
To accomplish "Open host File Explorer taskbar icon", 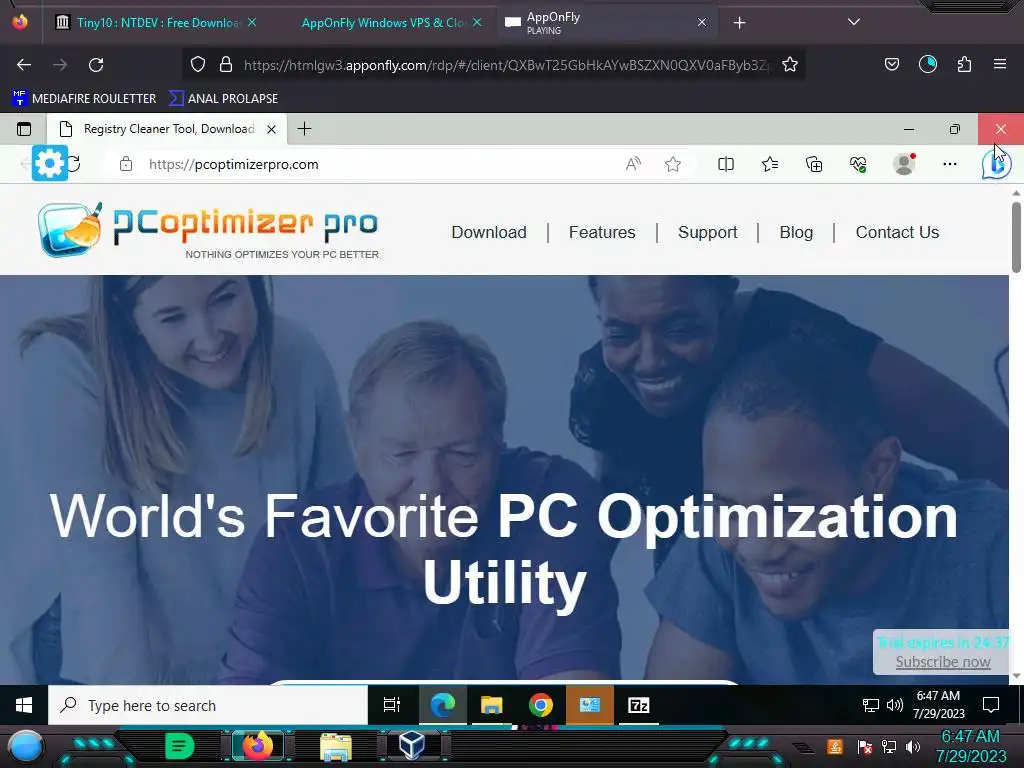I will (336, 746).
